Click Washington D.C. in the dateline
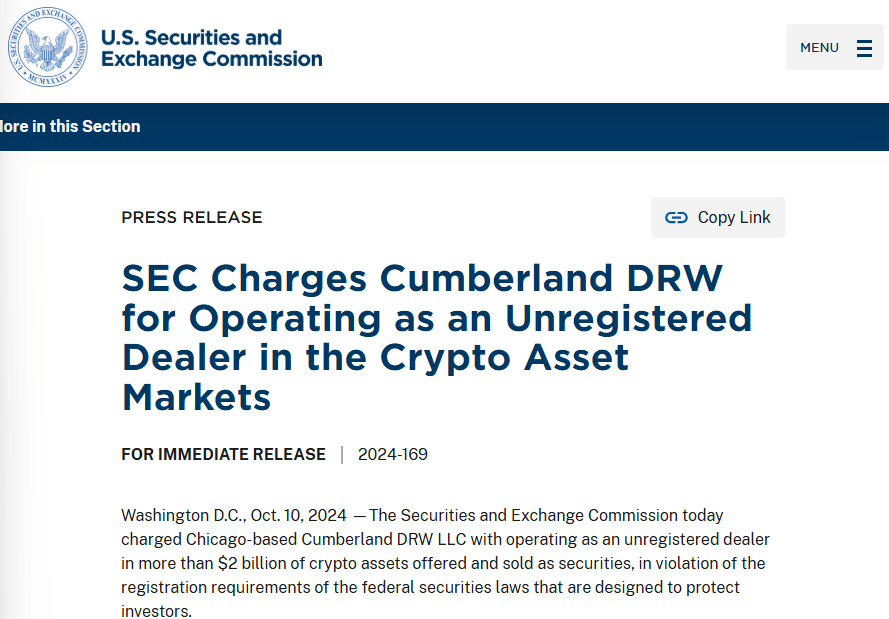 (183, 515)
